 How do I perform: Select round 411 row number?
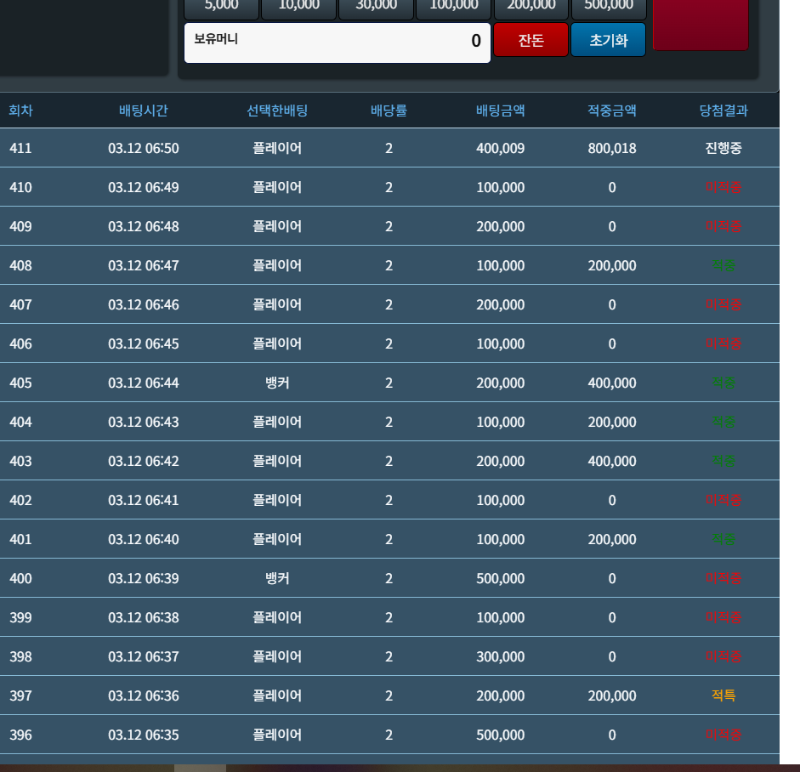pos(21,149)
